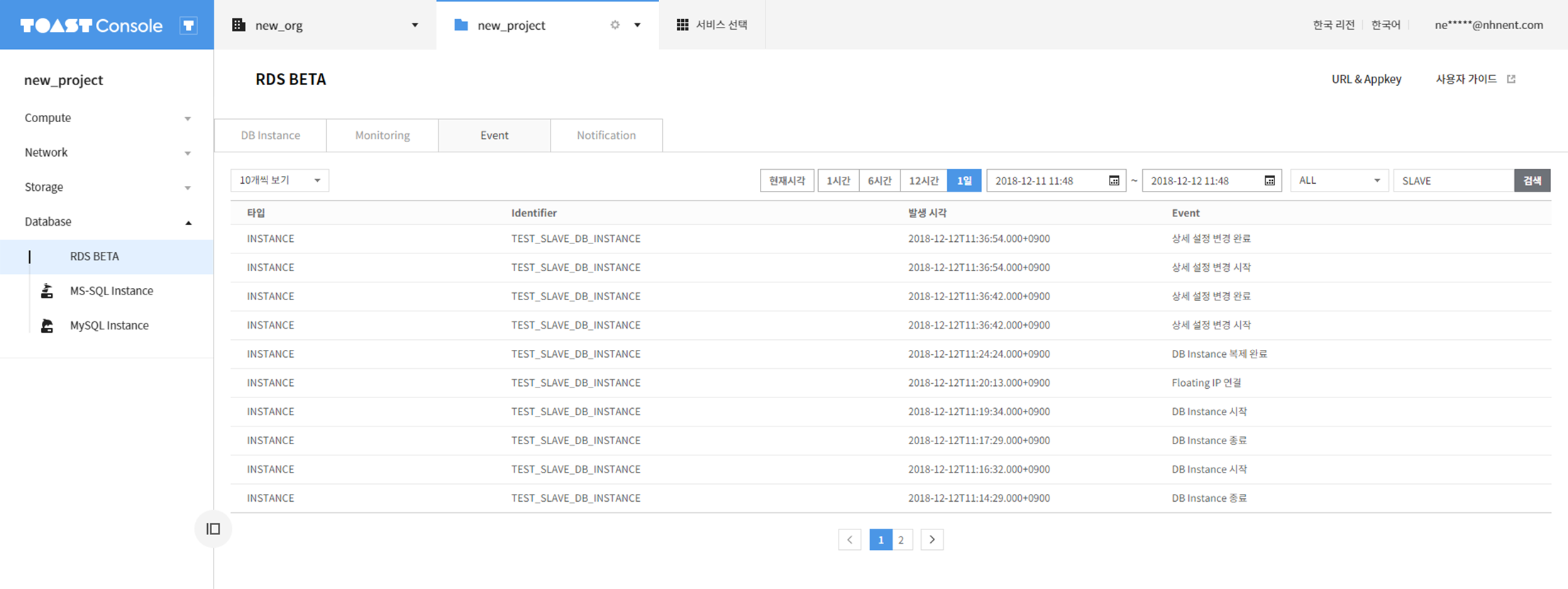Open the 10개씩 보기 page size dropdown
Viewport: 1568px width, 589px height.
coord(280,180)
